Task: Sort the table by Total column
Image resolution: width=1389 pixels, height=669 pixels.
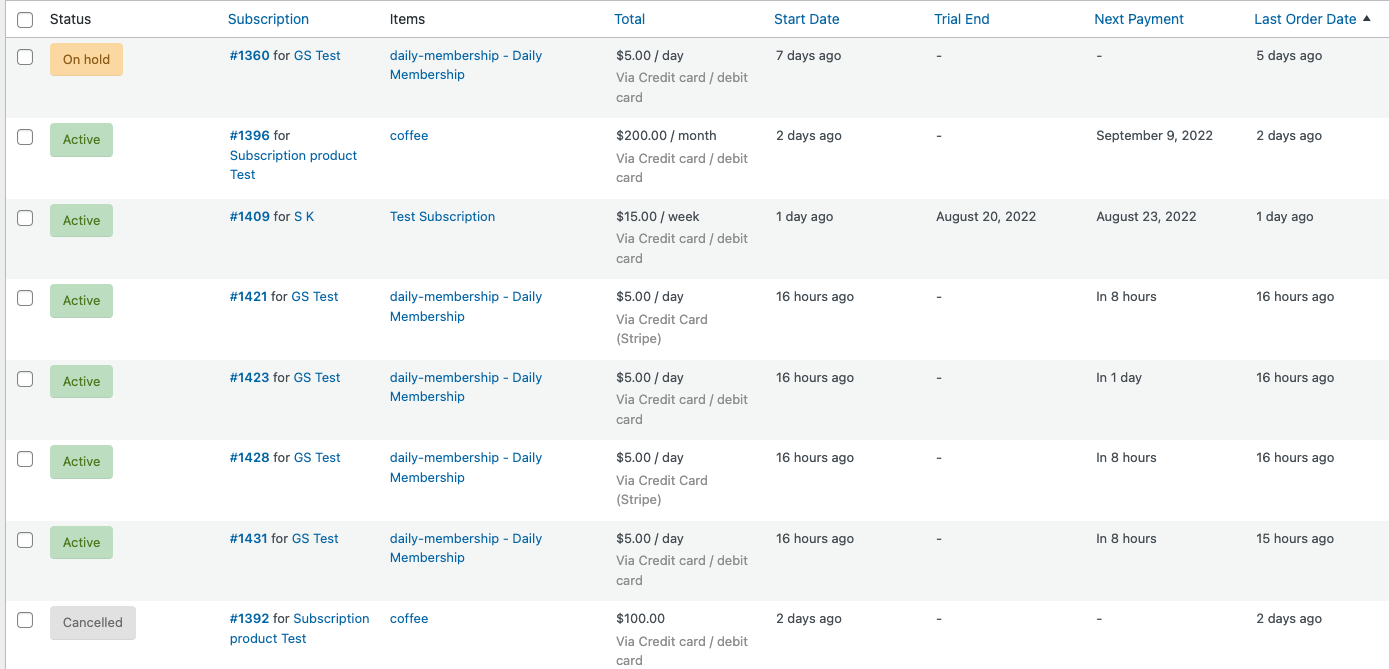Action: point(630,19)
